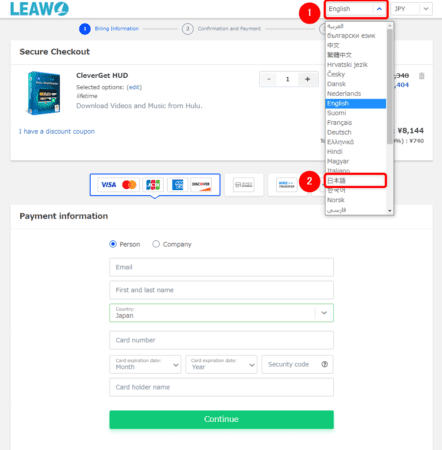Click the language list scrollbar down arrow
Screen dimensions: 442x450
tap(390, 211)
